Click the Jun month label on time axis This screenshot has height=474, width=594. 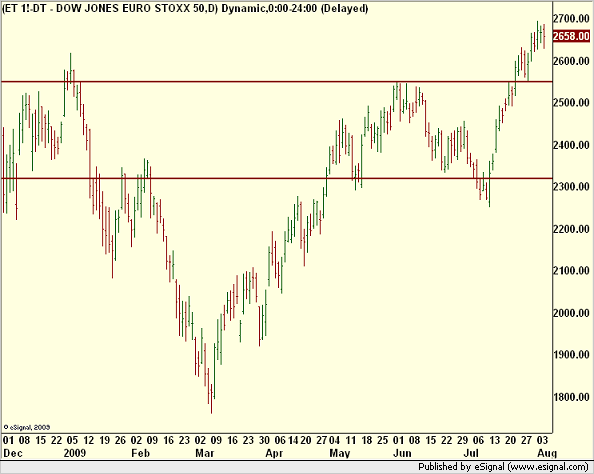click(402, 453)
